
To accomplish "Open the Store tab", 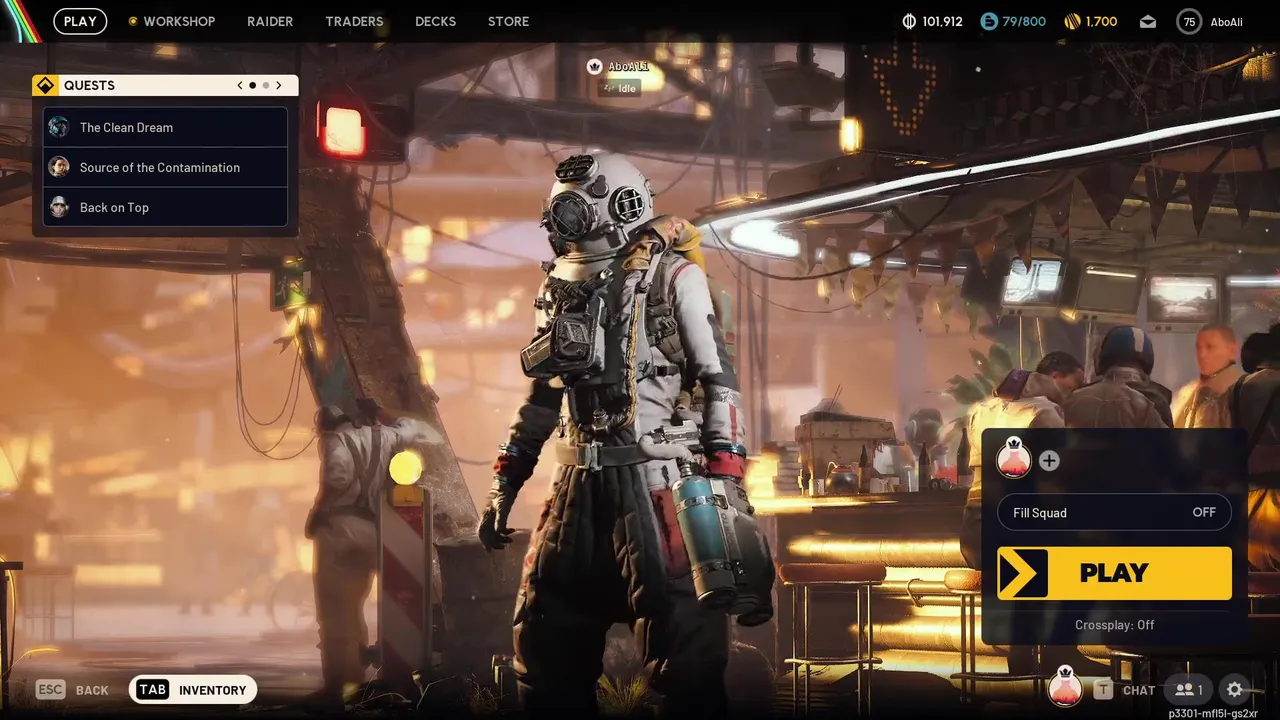I will click(508, 21).
